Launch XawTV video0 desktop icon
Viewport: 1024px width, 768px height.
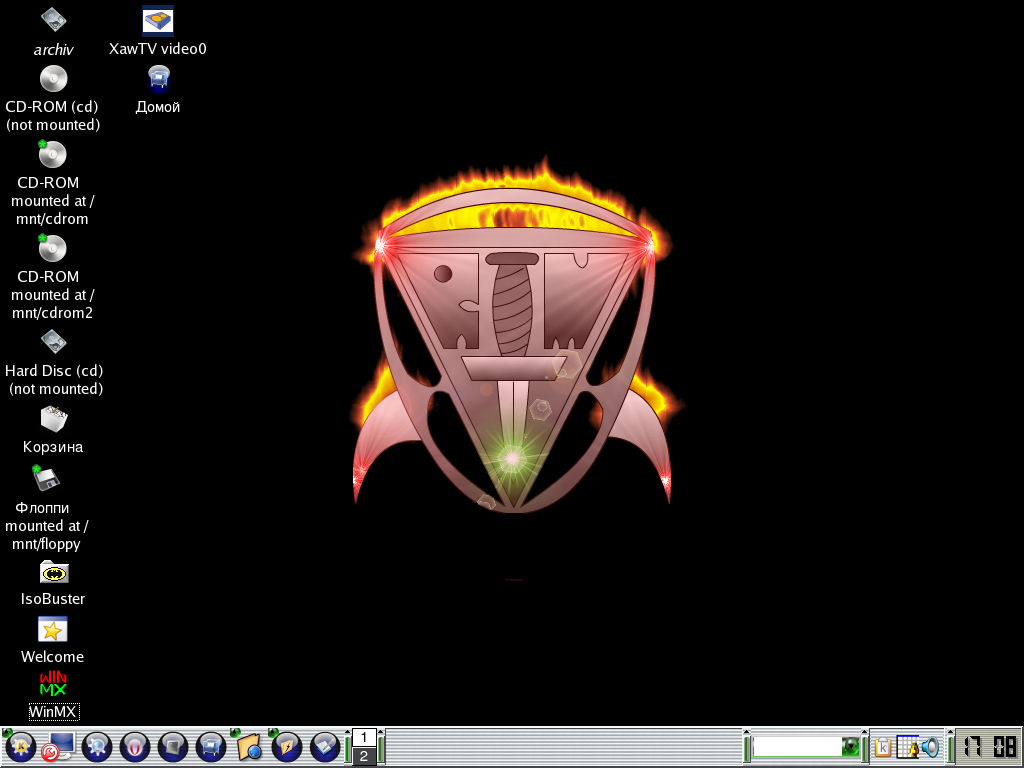click(157, 20)
